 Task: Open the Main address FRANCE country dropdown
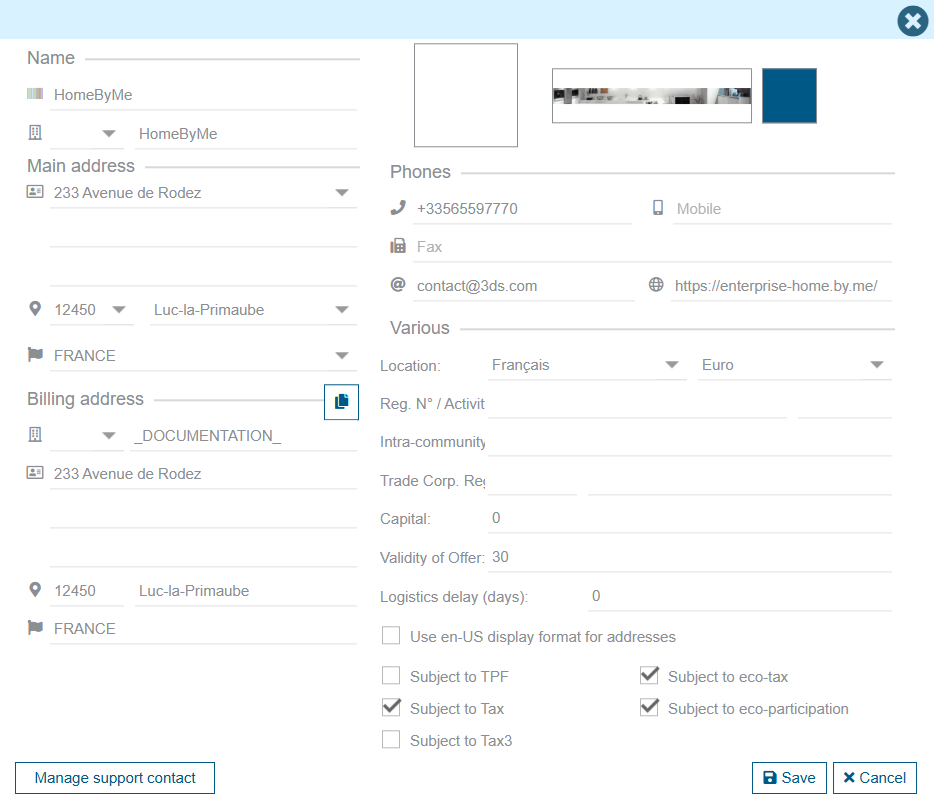pos(342,355)
